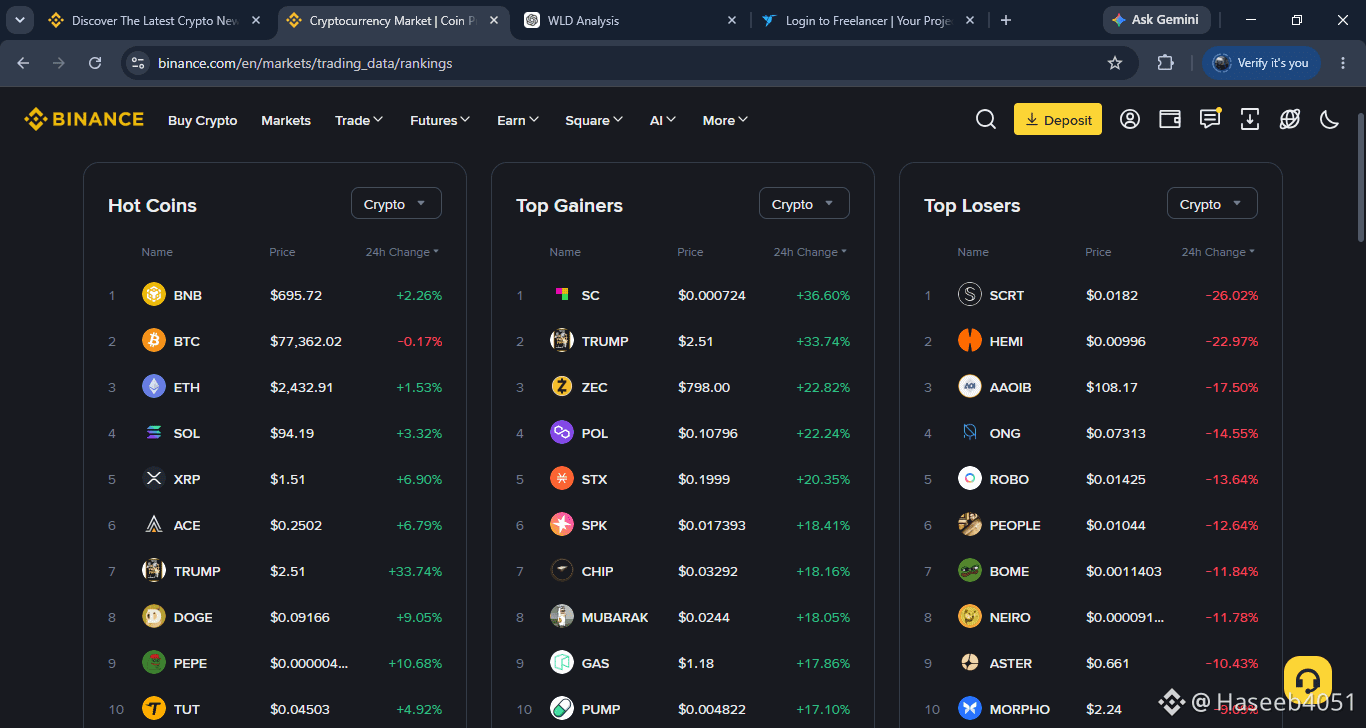
Task: Expand the Square menu
Action: pos(594,120)
